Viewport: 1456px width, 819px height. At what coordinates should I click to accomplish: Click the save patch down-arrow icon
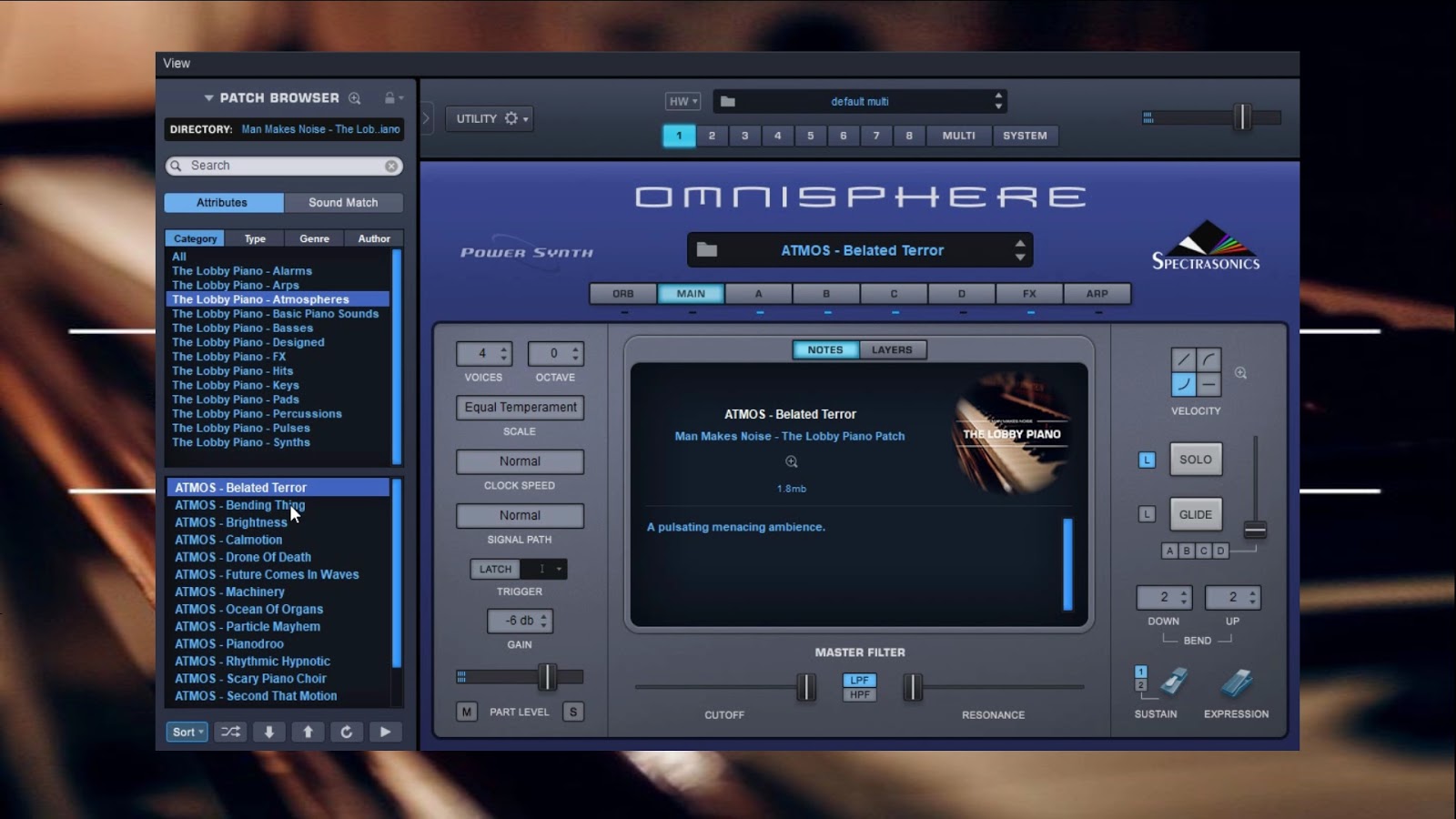268,732
